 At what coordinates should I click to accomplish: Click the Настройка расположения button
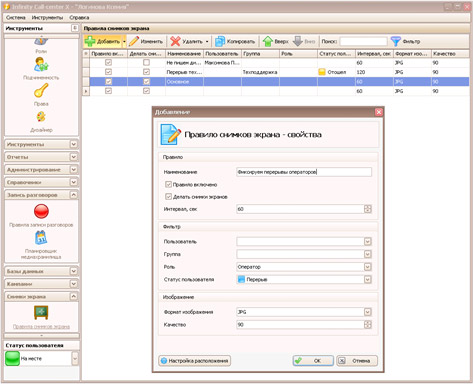pos(195,361)
